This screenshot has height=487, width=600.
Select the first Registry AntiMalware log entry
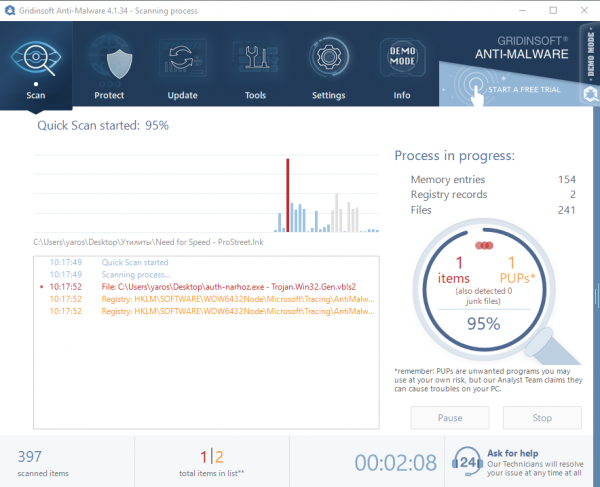click(x=207, y=299)
